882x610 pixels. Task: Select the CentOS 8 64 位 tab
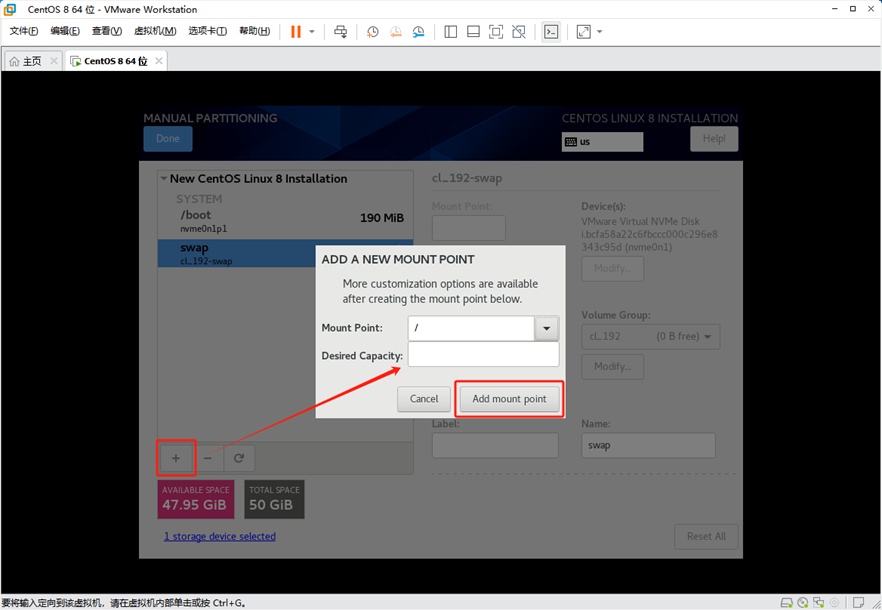coord(115,61)
